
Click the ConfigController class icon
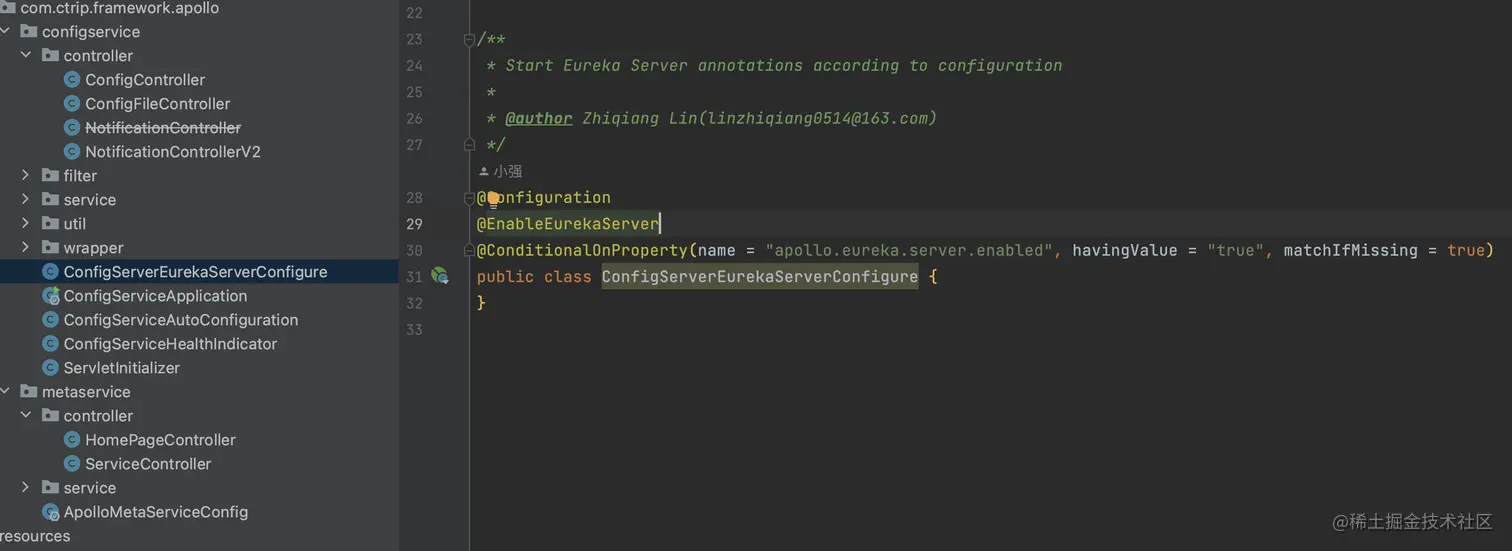(71, 80)
